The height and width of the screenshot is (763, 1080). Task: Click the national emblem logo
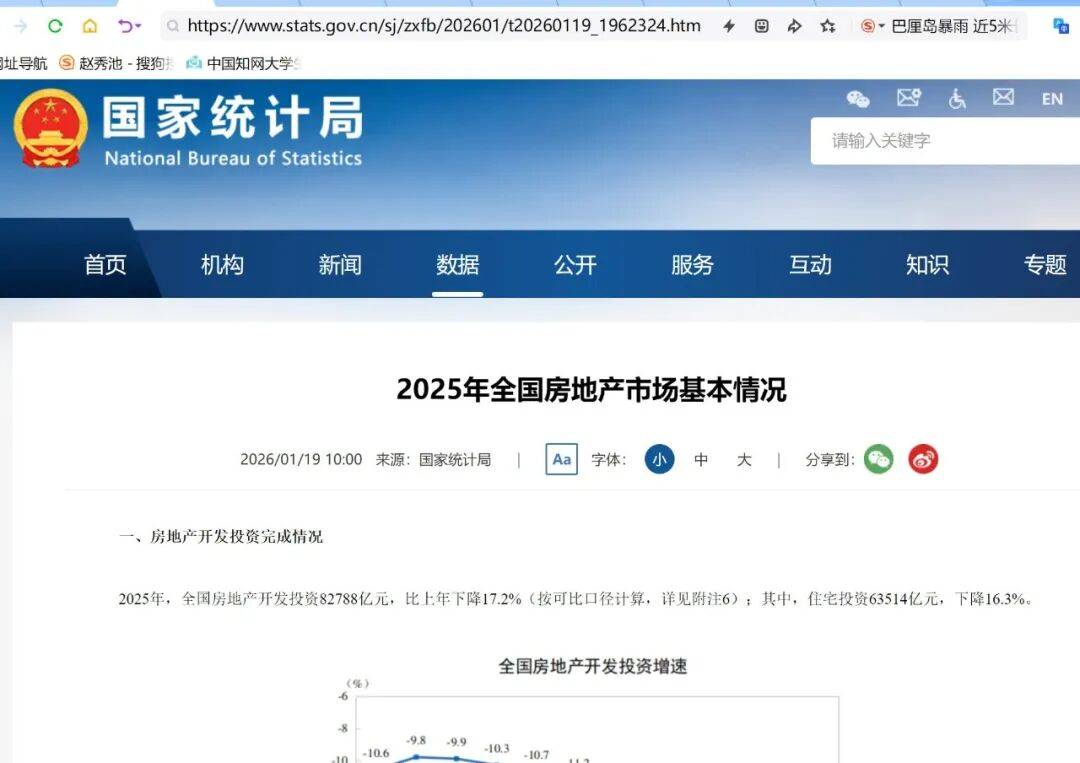pos(50,128)
